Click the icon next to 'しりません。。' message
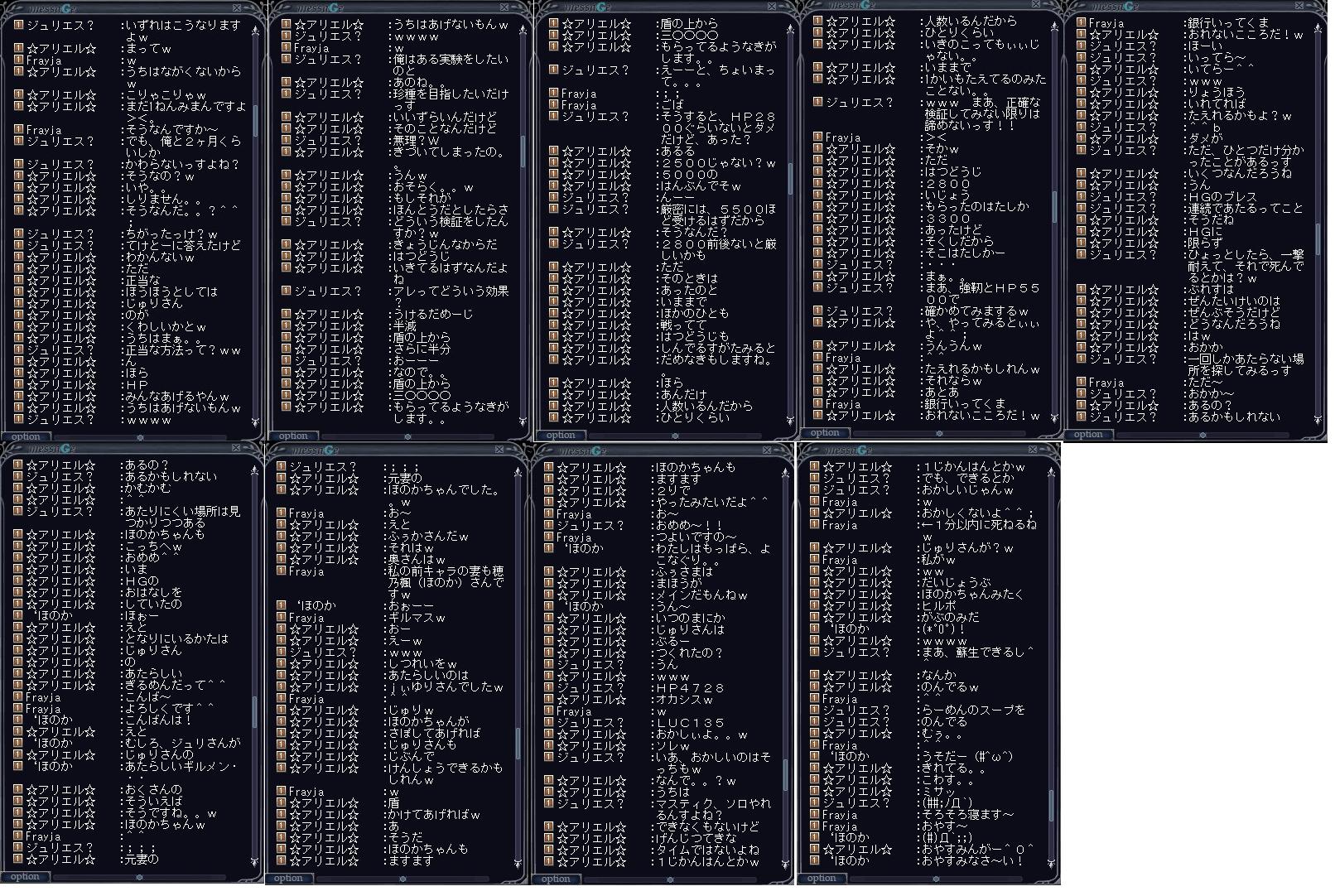 [x=18, y=199]
